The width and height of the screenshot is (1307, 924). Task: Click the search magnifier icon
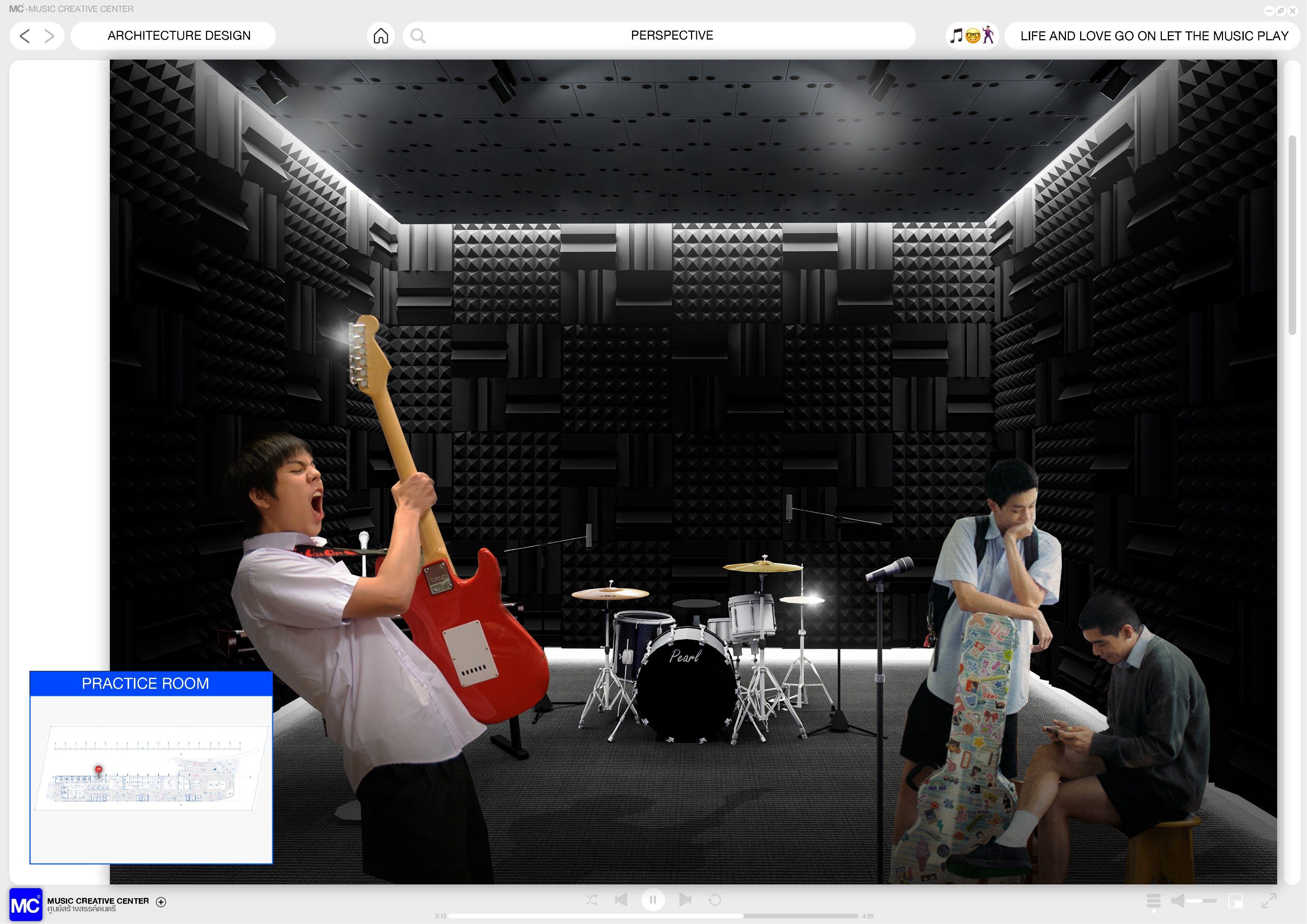(418, 36)
